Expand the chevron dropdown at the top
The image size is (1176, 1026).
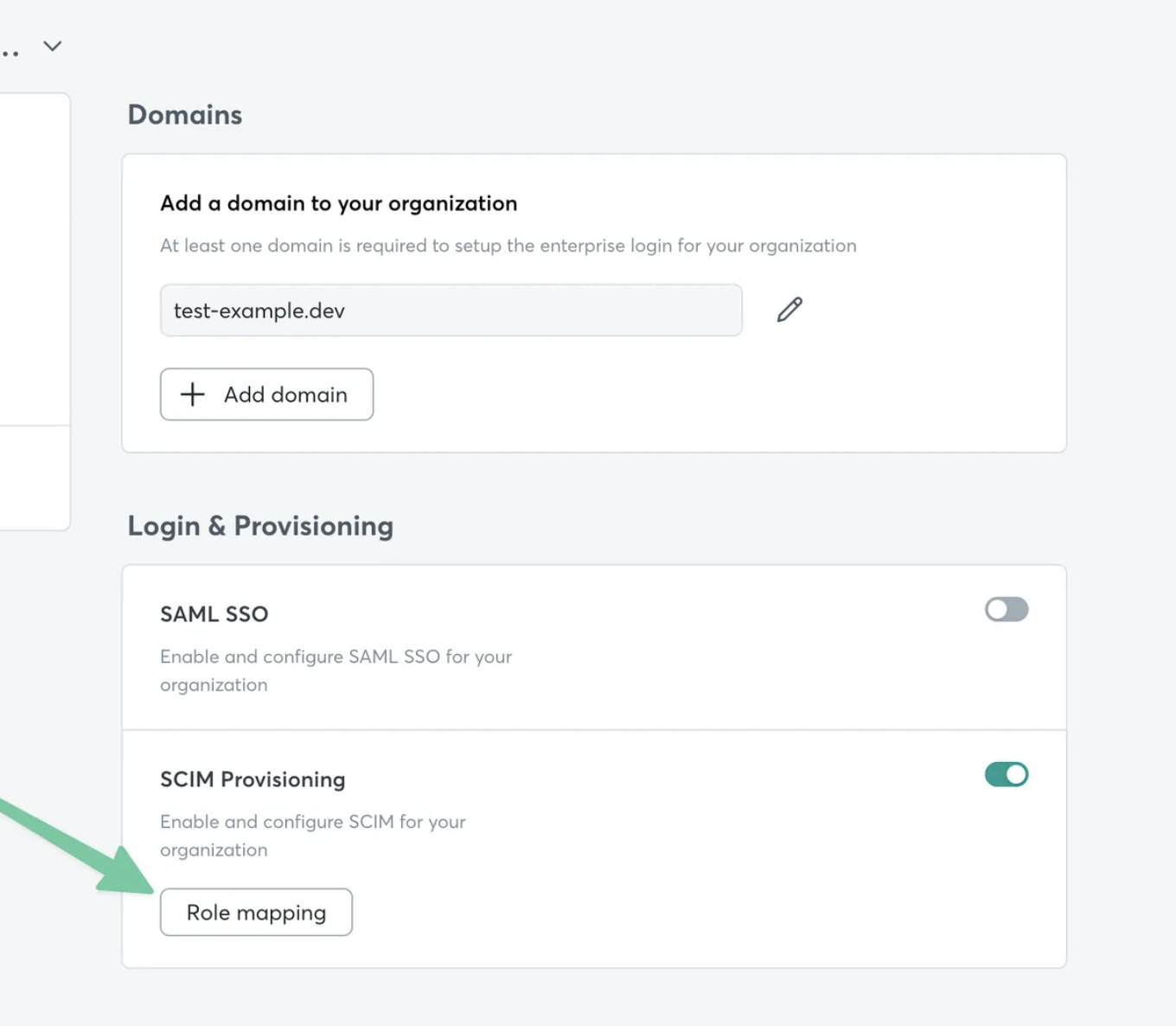tap(53, 46)
